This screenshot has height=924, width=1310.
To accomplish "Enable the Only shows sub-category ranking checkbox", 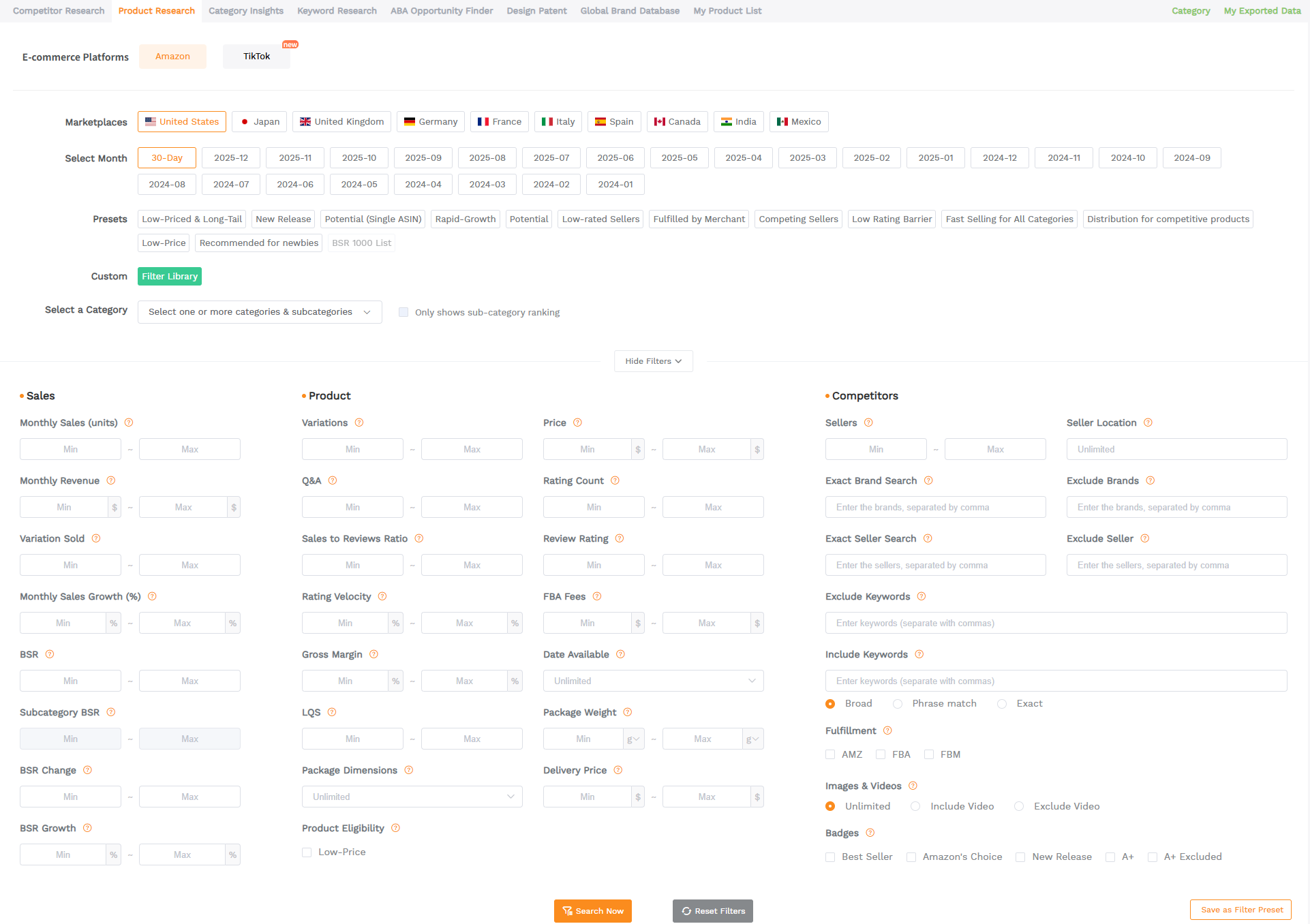I will [x=403, y=311].
